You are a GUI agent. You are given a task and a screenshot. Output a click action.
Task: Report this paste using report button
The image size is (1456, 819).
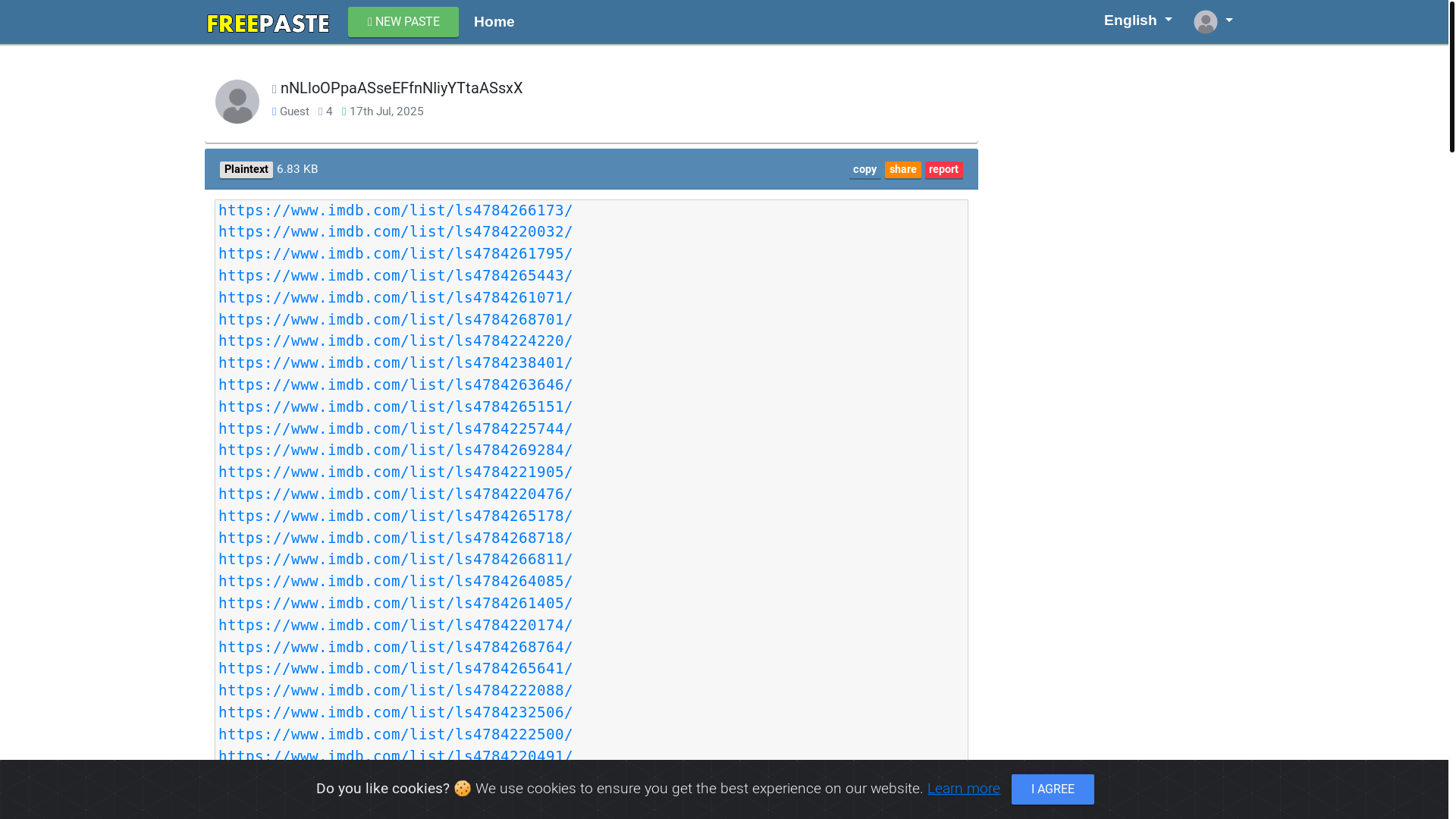[943, 170]
